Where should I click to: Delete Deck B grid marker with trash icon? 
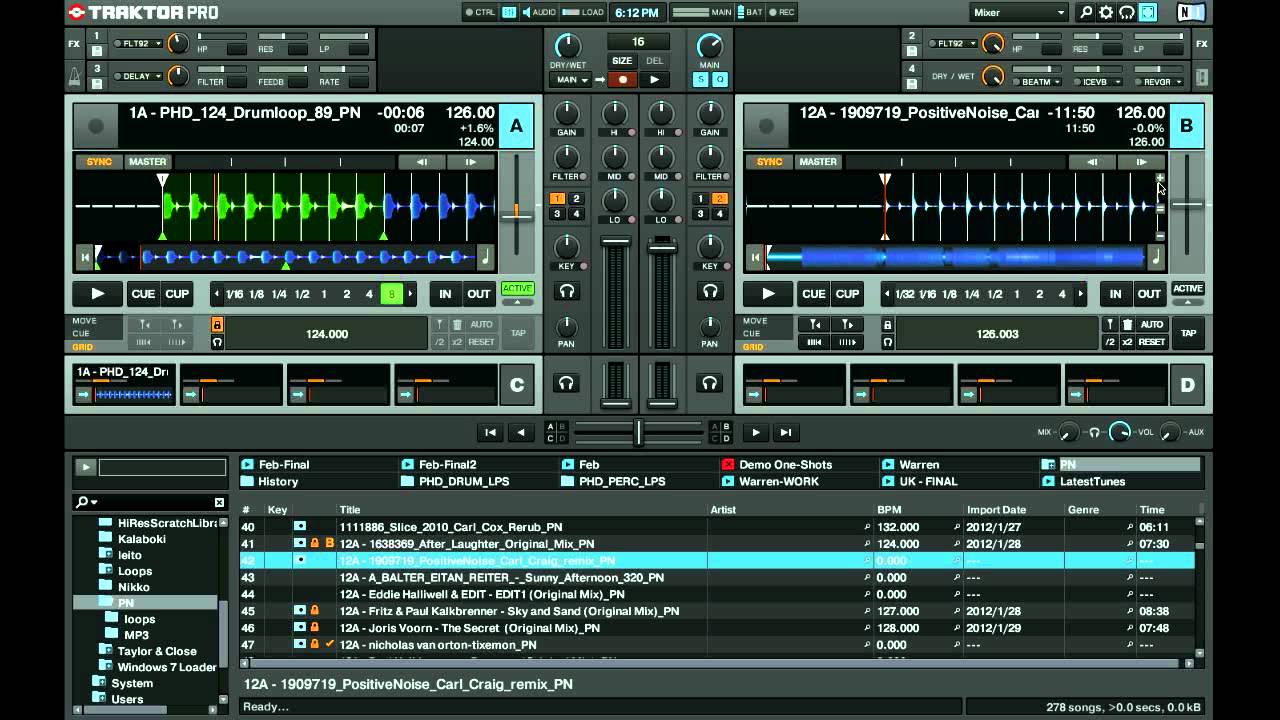click(x=1127, y=325)
